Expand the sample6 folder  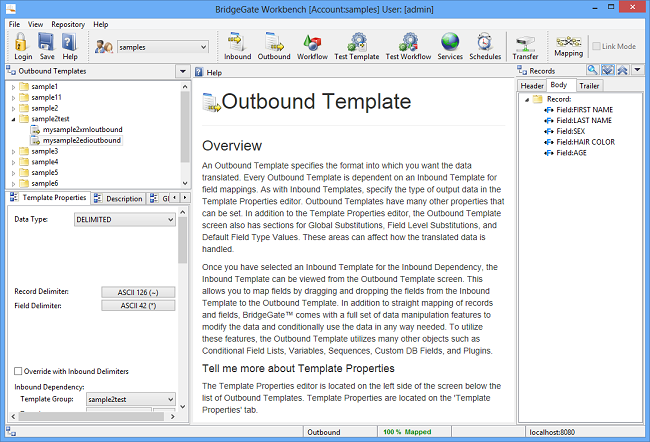13,184
